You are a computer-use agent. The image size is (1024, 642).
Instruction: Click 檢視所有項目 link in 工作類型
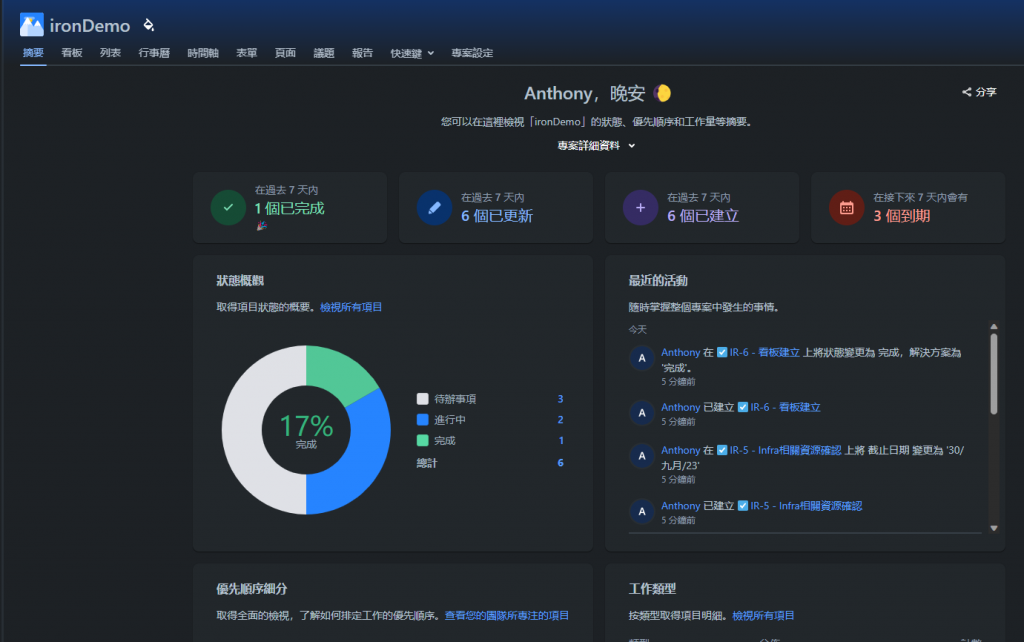tap(763, 615)
